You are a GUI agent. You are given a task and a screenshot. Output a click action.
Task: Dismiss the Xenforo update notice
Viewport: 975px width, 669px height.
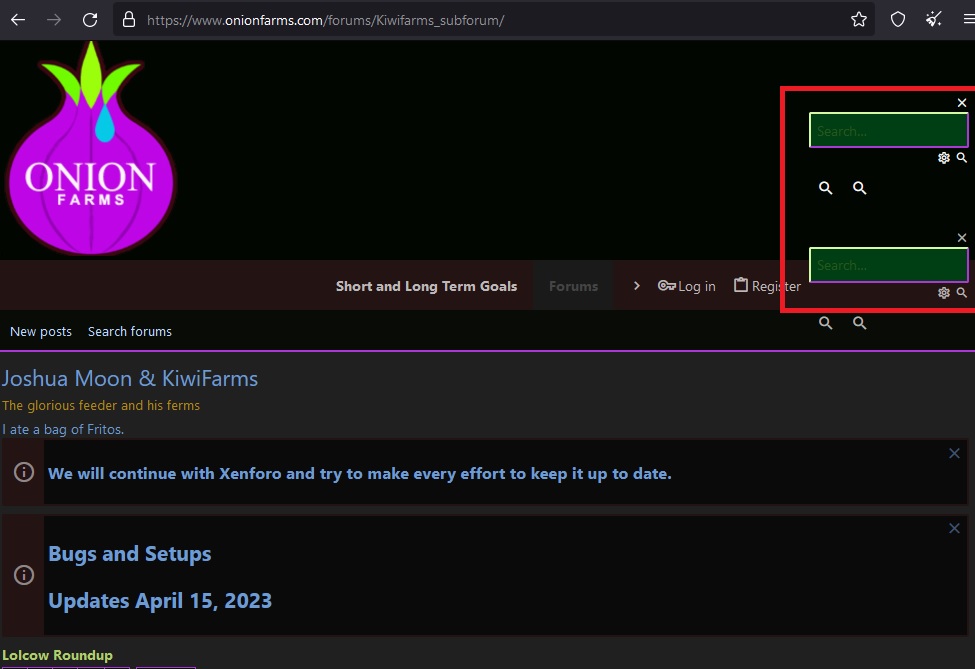point(954,454)
